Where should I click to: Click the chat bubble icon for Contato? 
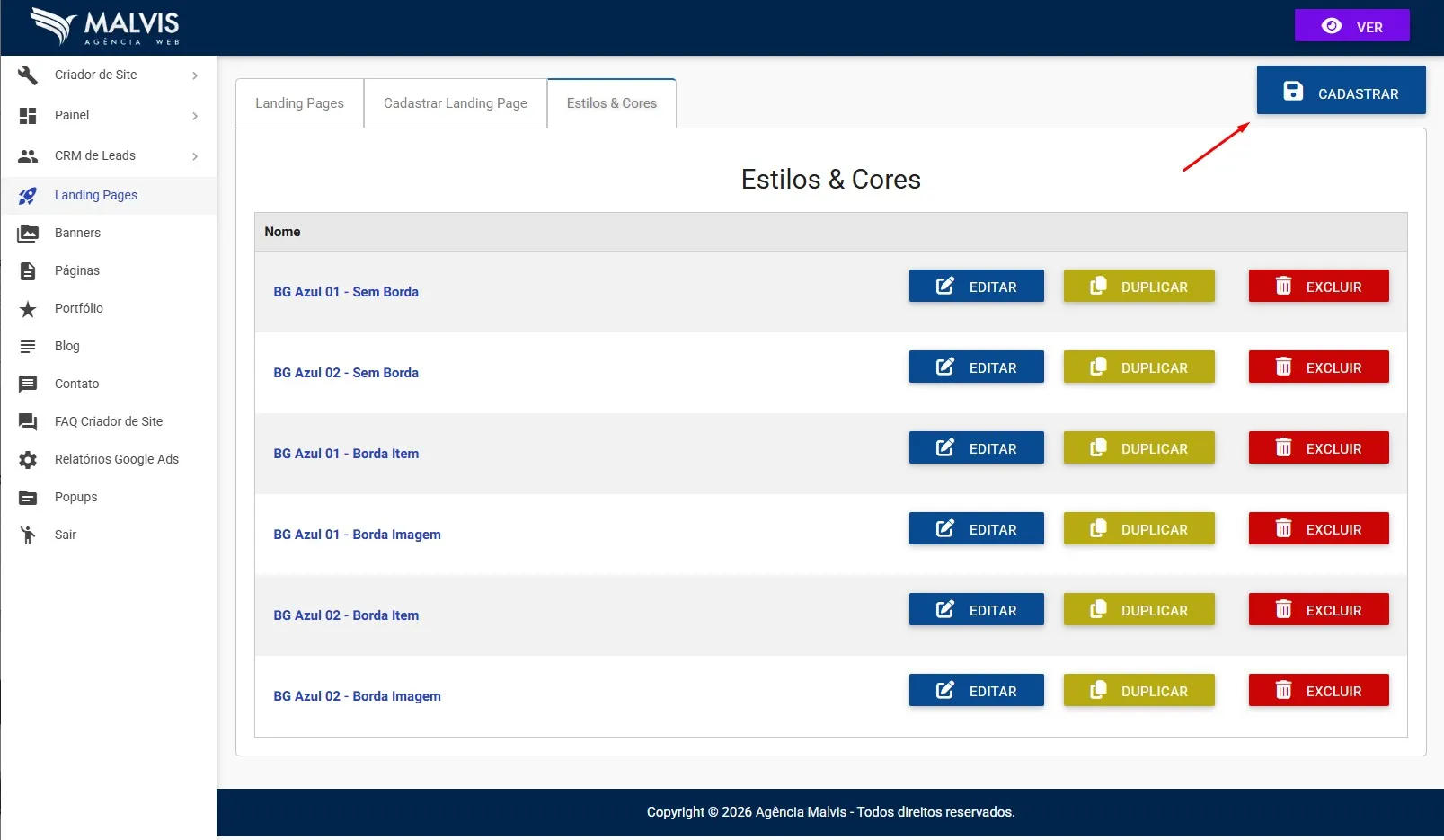click(28, 385)
